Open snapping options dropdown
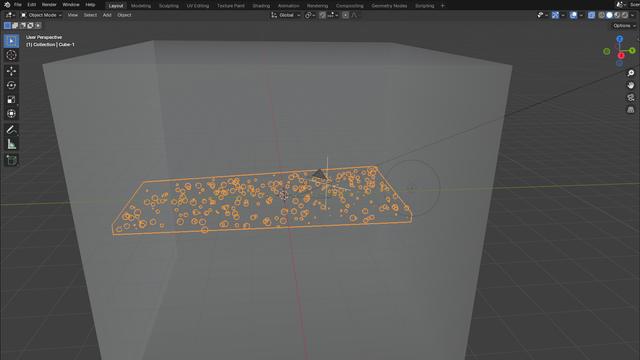This screenshot has width=640, height=360. click(x=333, y=15)
